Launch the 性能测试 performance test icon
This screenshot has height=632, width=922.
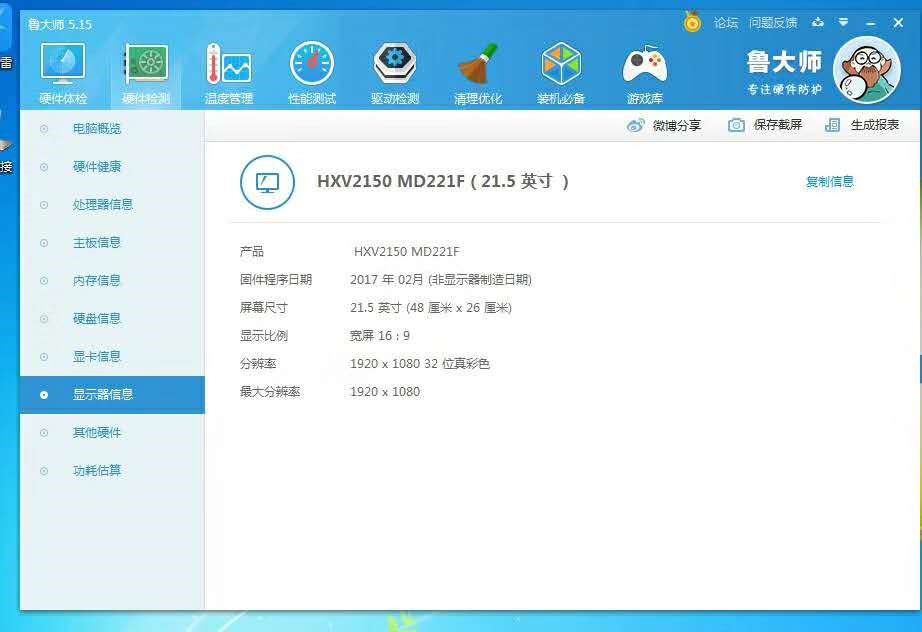[312, 63]
